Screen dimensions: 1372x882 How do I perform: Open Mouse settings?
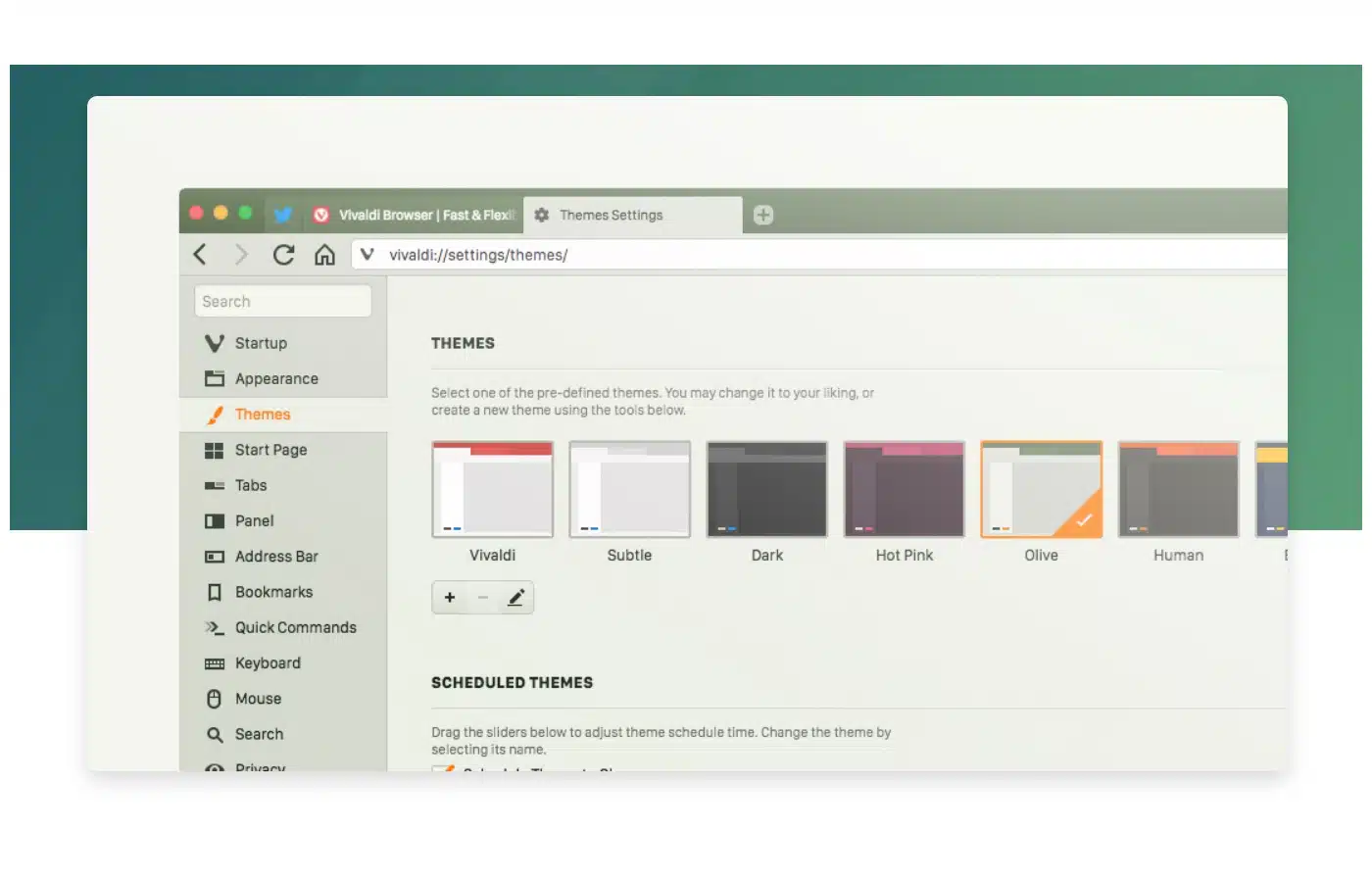283,699
